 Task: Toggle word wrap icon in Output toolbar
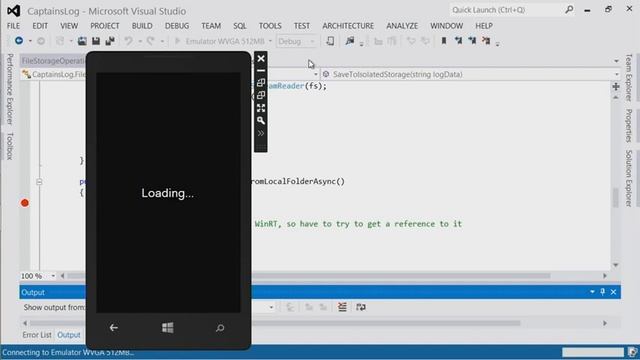click(x=361, y=307)
